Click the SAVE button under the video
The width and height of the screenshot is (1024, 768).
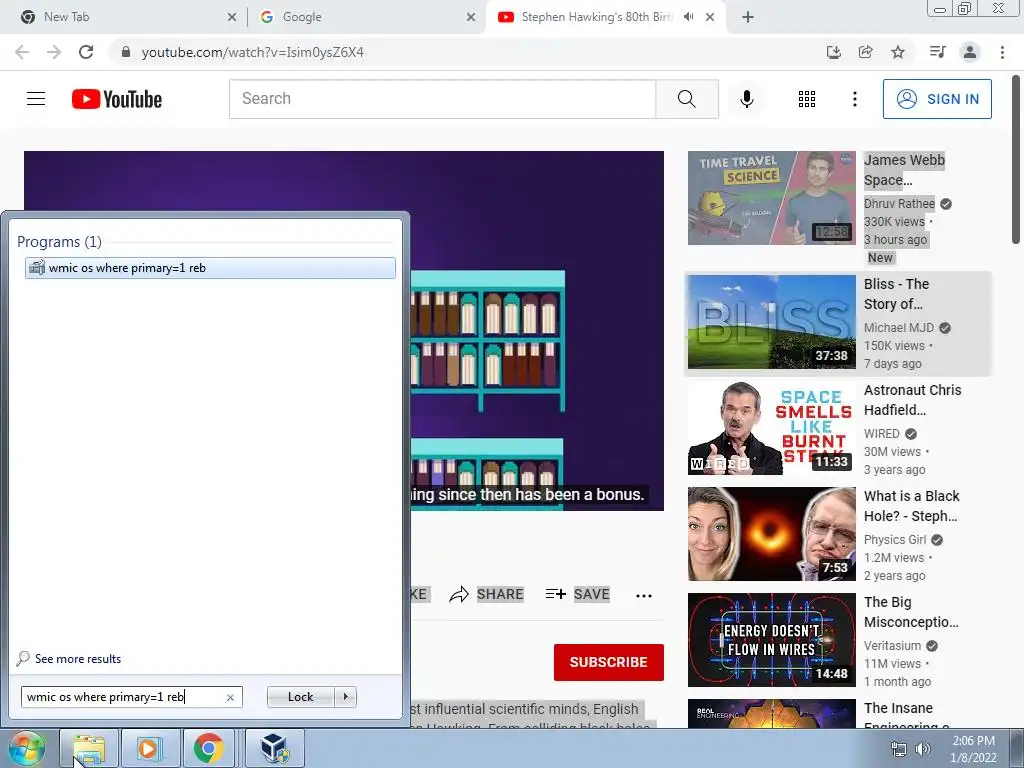coord(577,594)
